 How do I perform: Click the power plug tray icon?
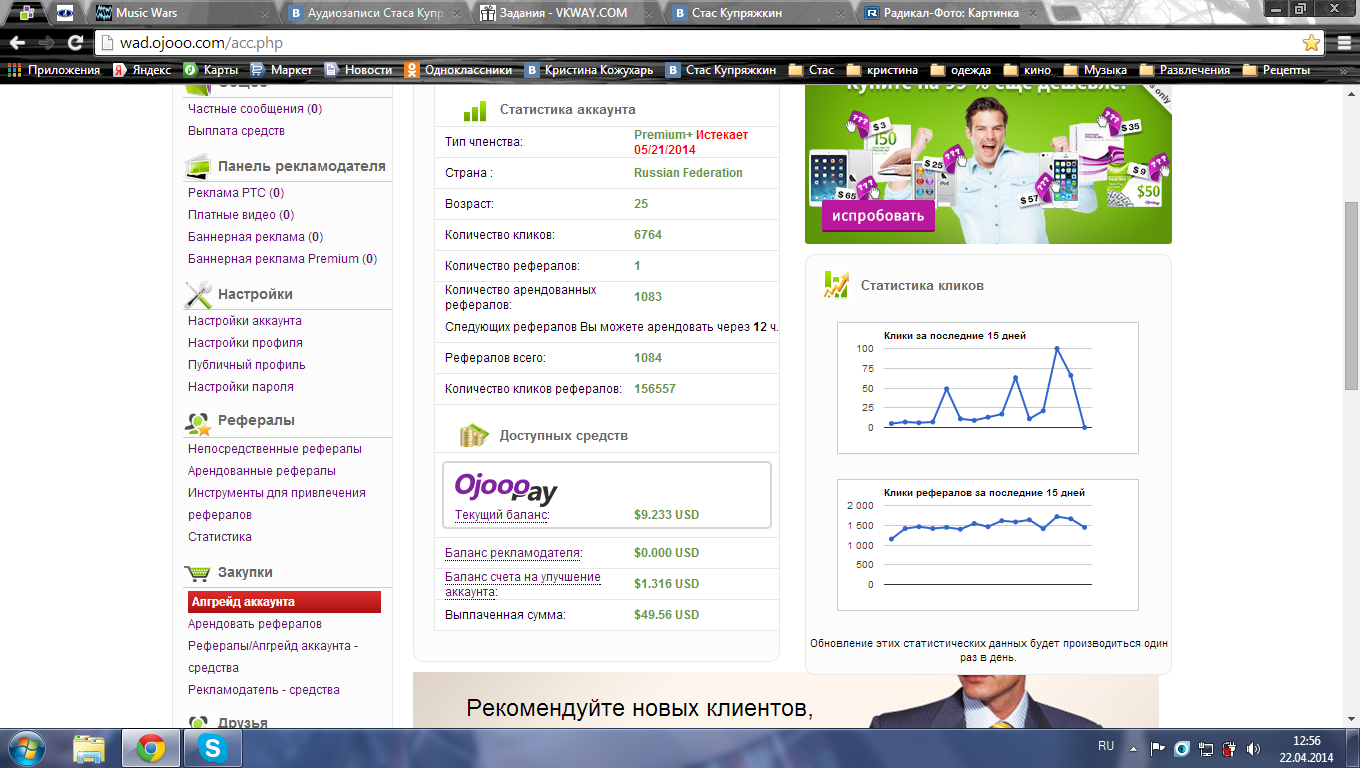pyautogui.click(x=1229, y=748)
